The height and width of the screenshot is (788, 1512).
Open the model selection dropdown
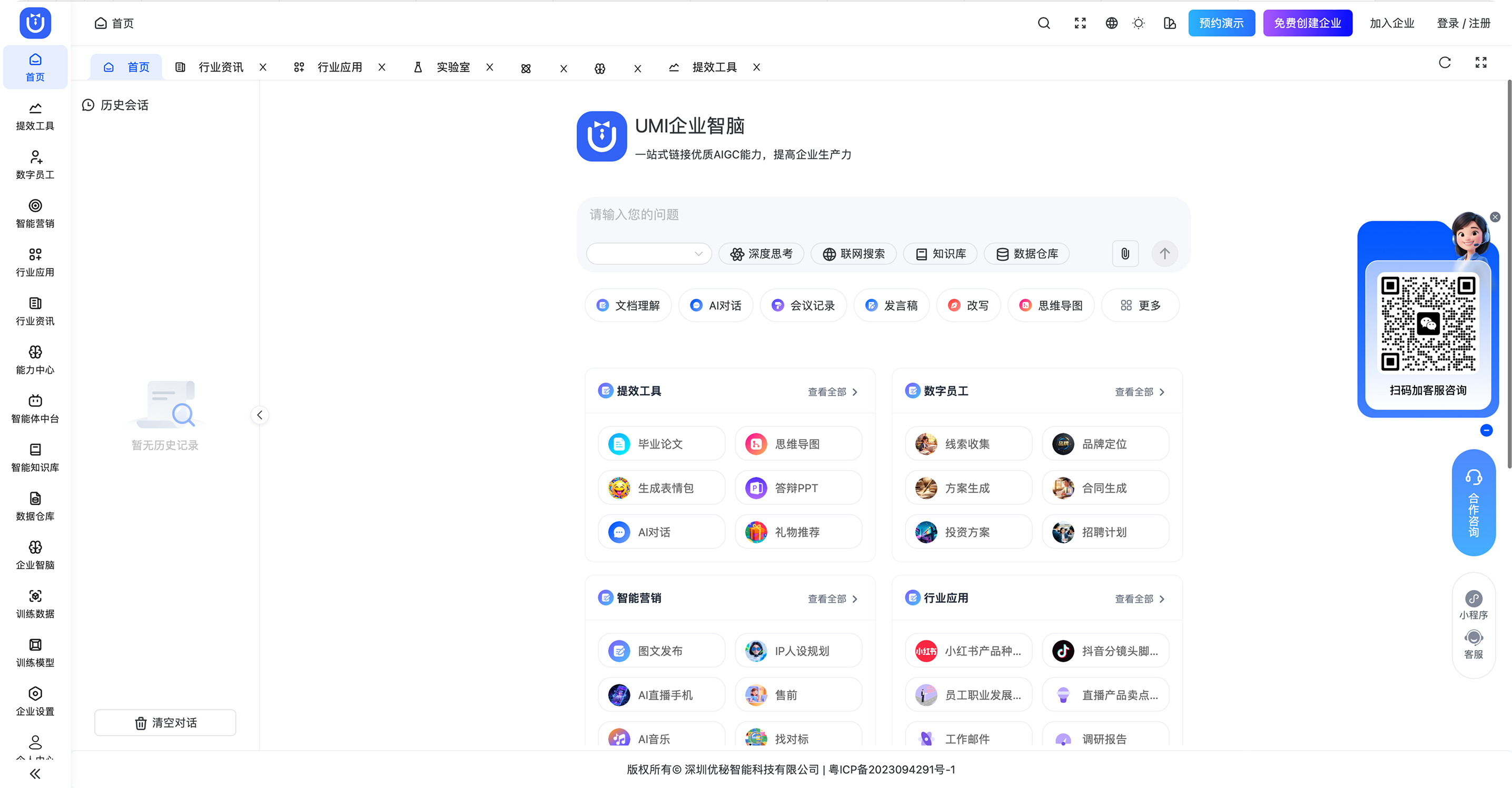(649, 254)
